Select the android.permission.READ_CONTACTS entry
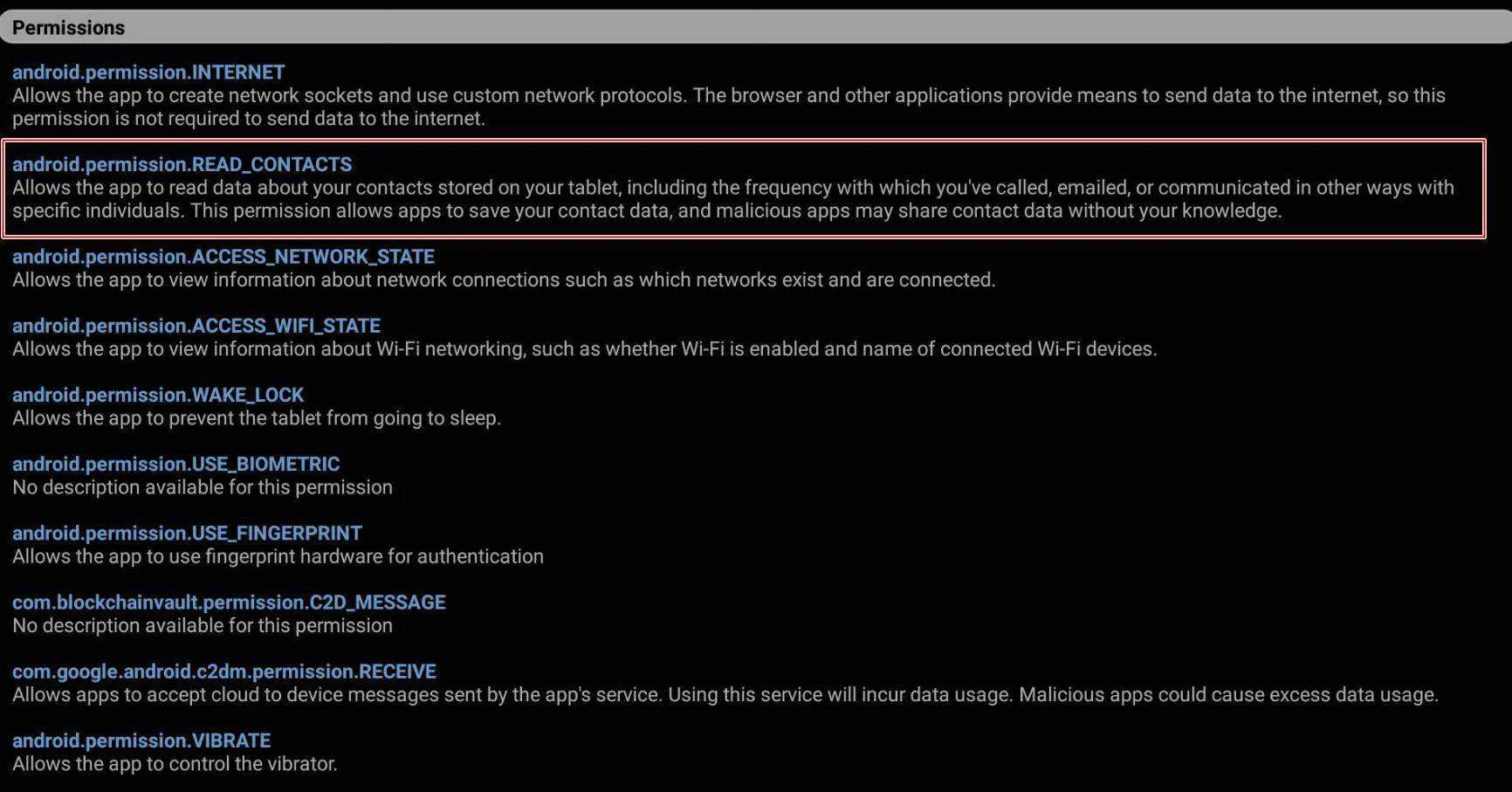Image resolution: width=1512 pixels, height=792 pixels. click(182, 164)
